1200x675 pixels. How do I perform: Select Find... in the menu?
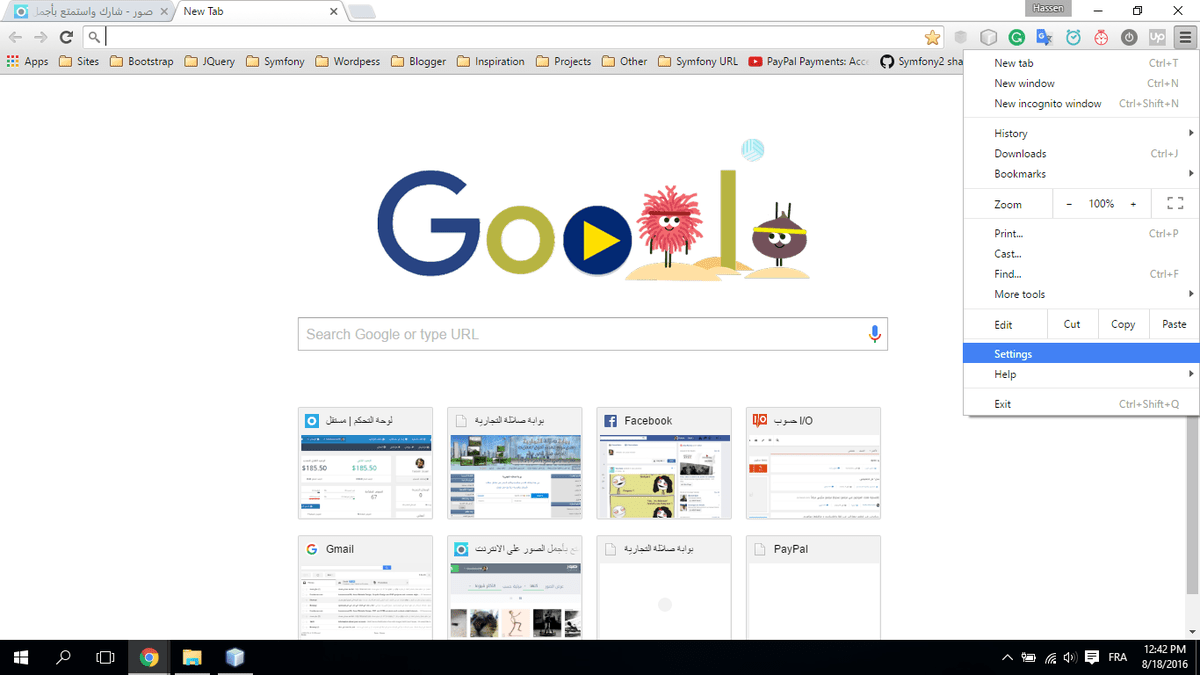pyautogui.click(x=1081, y=273)
